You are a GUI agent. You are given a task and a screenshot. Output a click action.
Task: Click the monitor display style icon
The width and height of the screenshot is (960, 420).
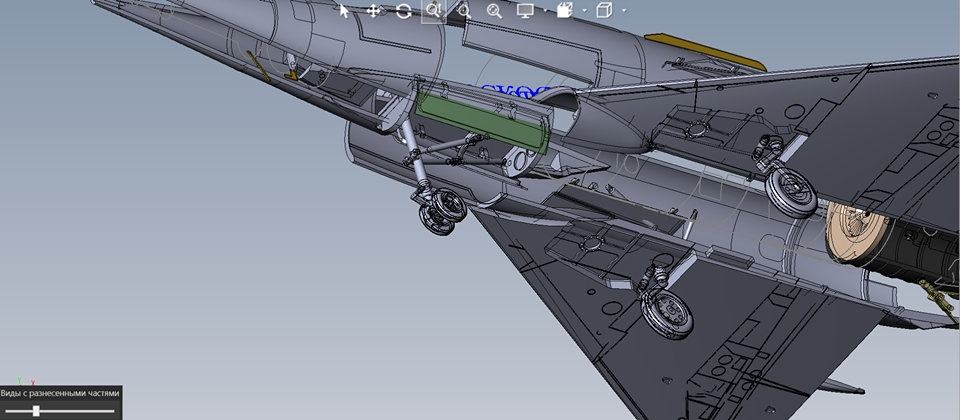click(x=525, y=11)
